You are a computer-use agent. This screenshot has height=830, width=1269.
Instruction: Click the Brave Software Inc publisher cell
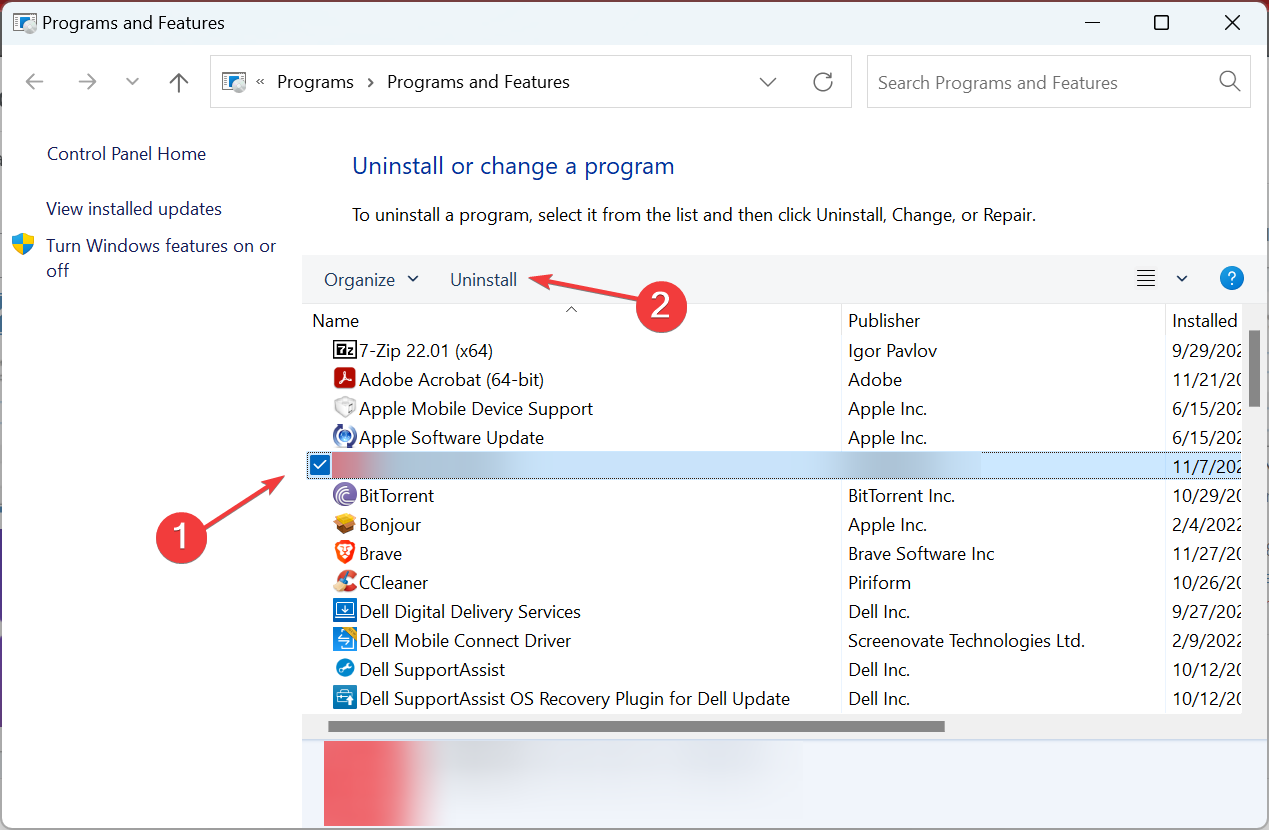coord(921,553)
